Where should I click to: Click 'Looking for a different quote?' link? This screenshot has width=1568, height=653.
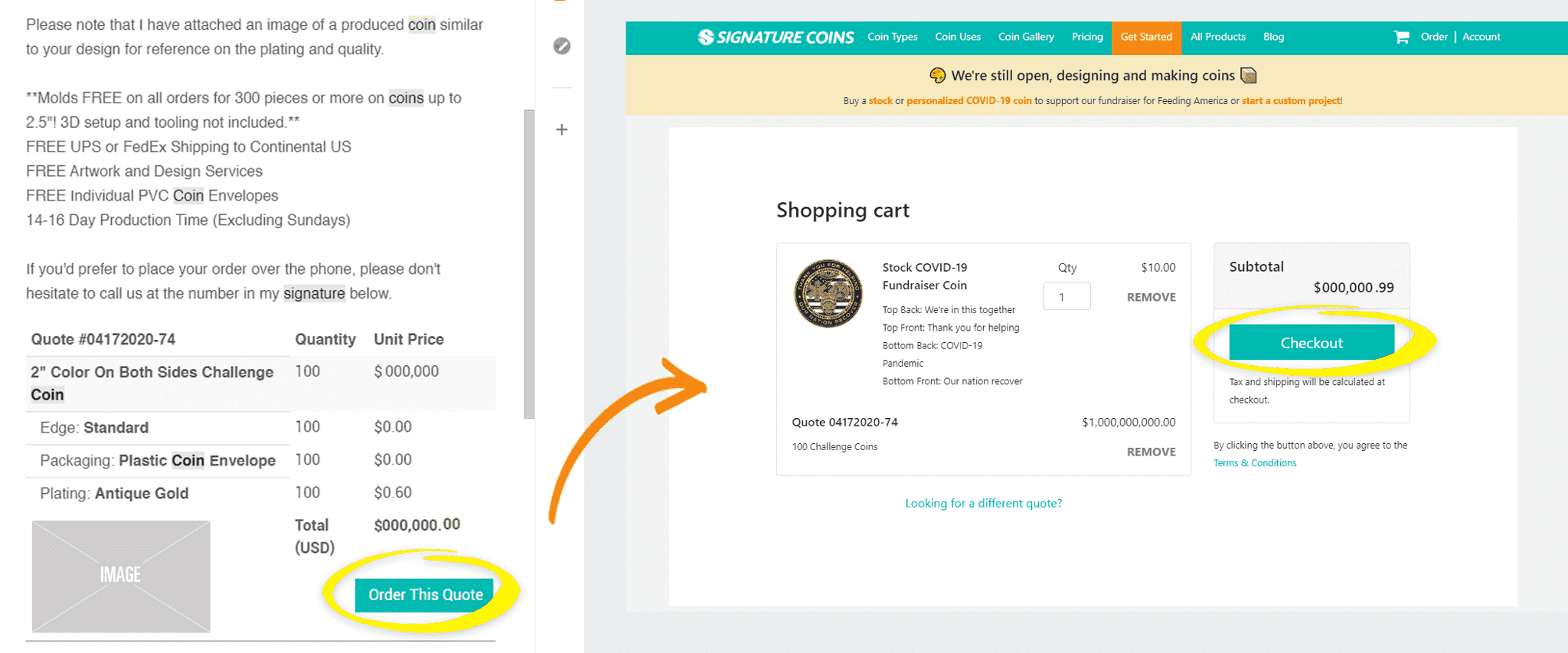click(983, 503)
